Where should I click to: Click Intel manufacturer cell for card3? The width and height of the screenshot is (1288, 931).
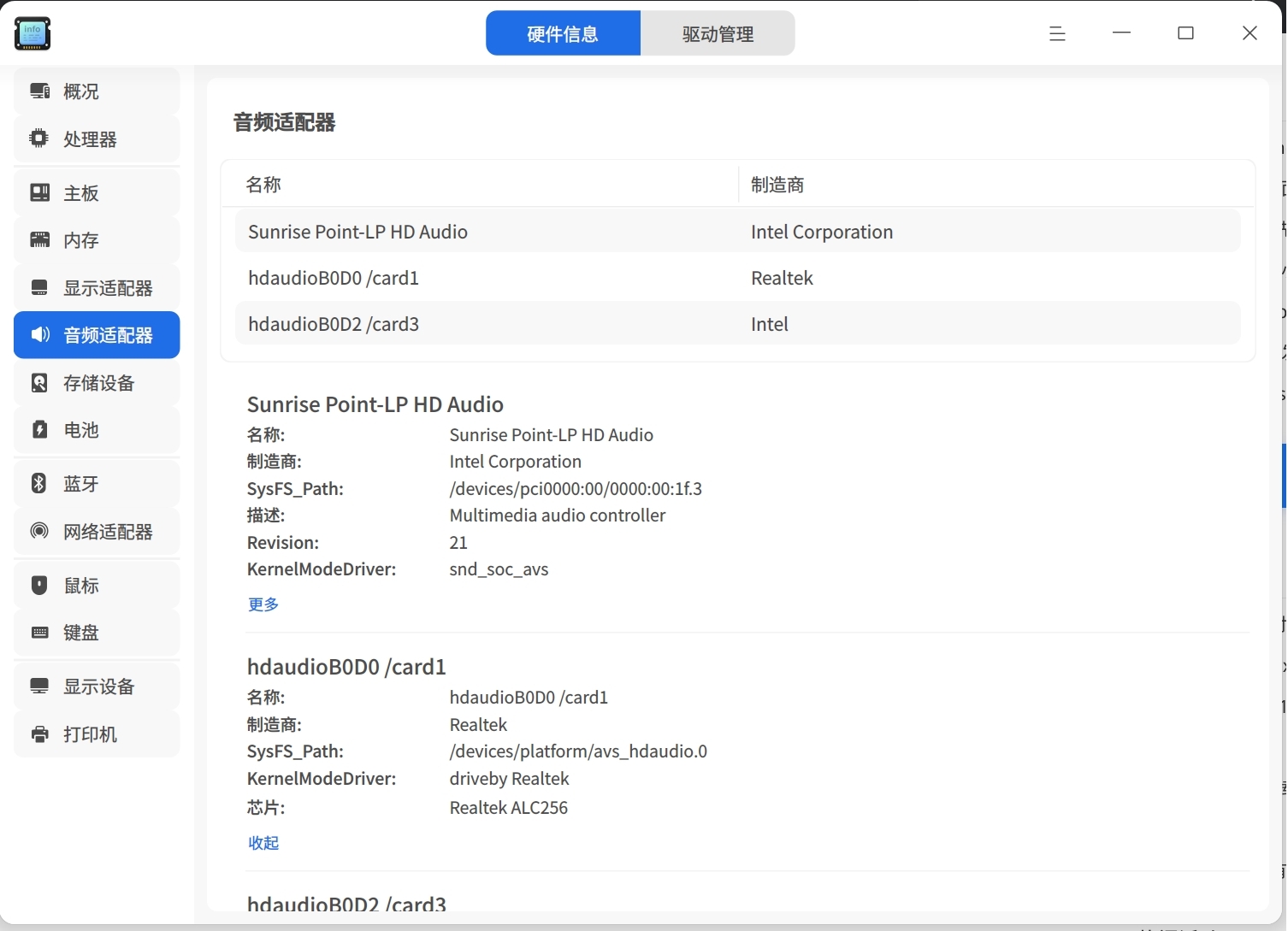(x=770, y=324)
